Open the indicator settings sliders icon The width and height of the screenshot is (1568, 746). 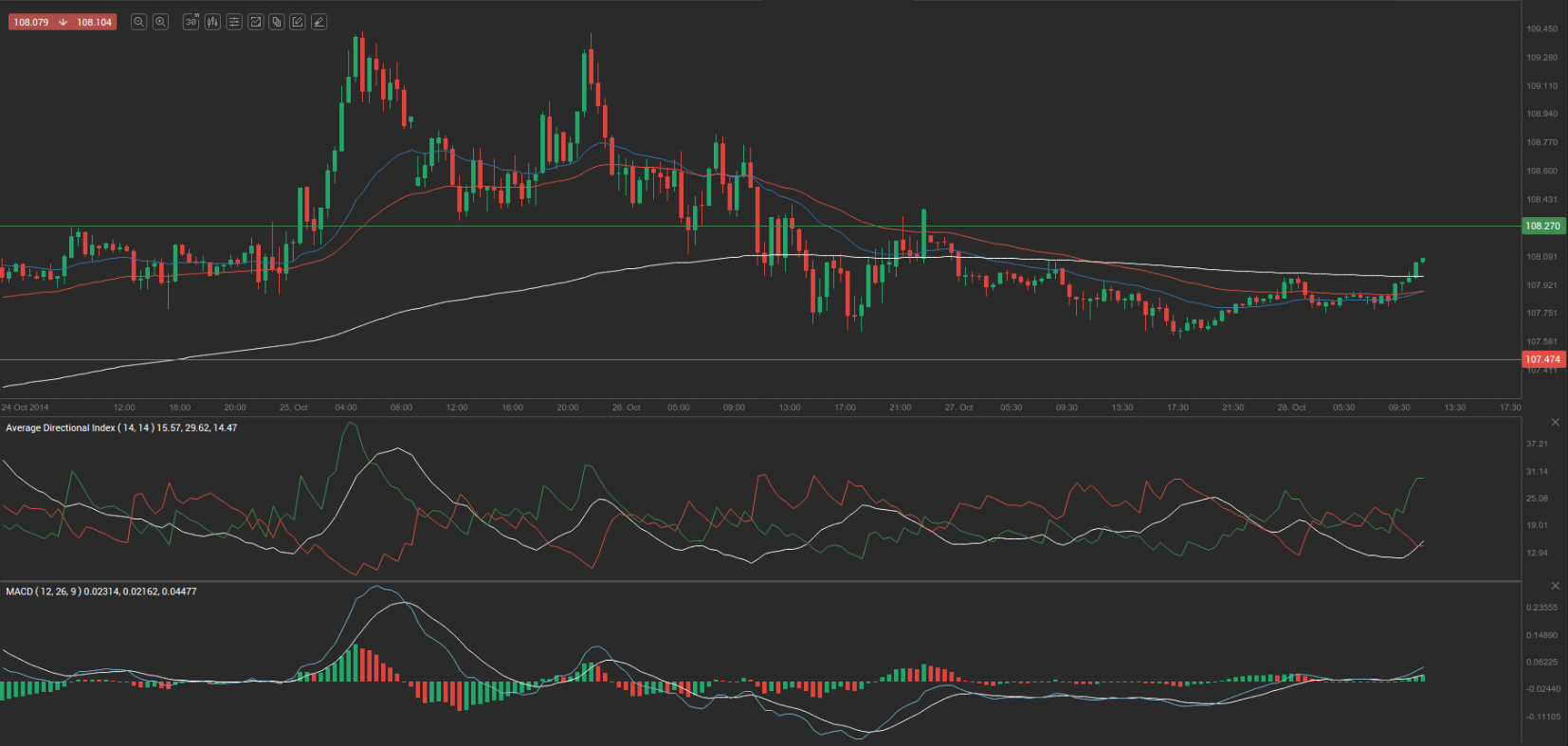tap(234, 22)
